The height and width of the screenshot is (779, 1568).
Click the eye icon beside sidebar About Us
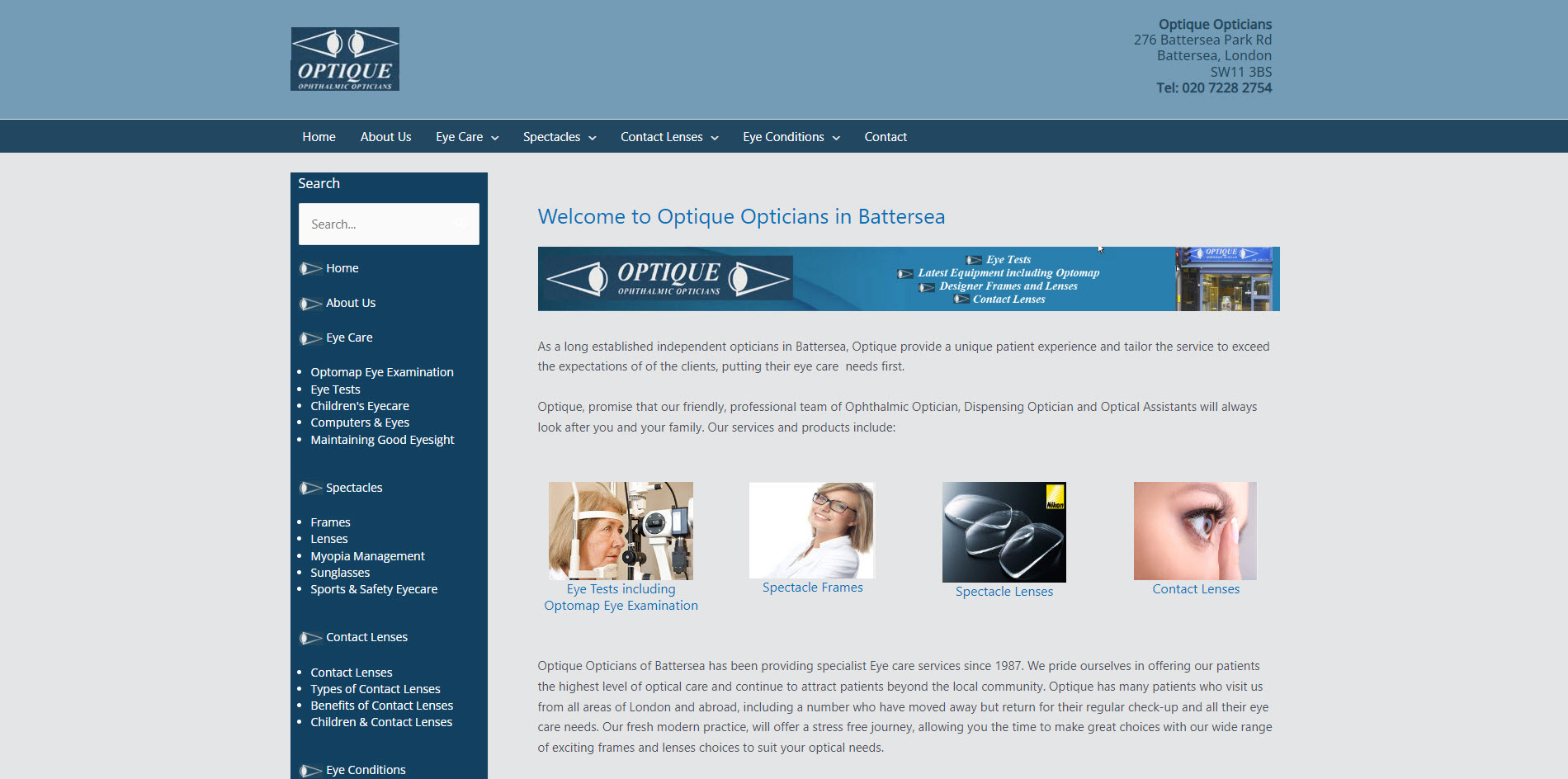coord(310,304)
